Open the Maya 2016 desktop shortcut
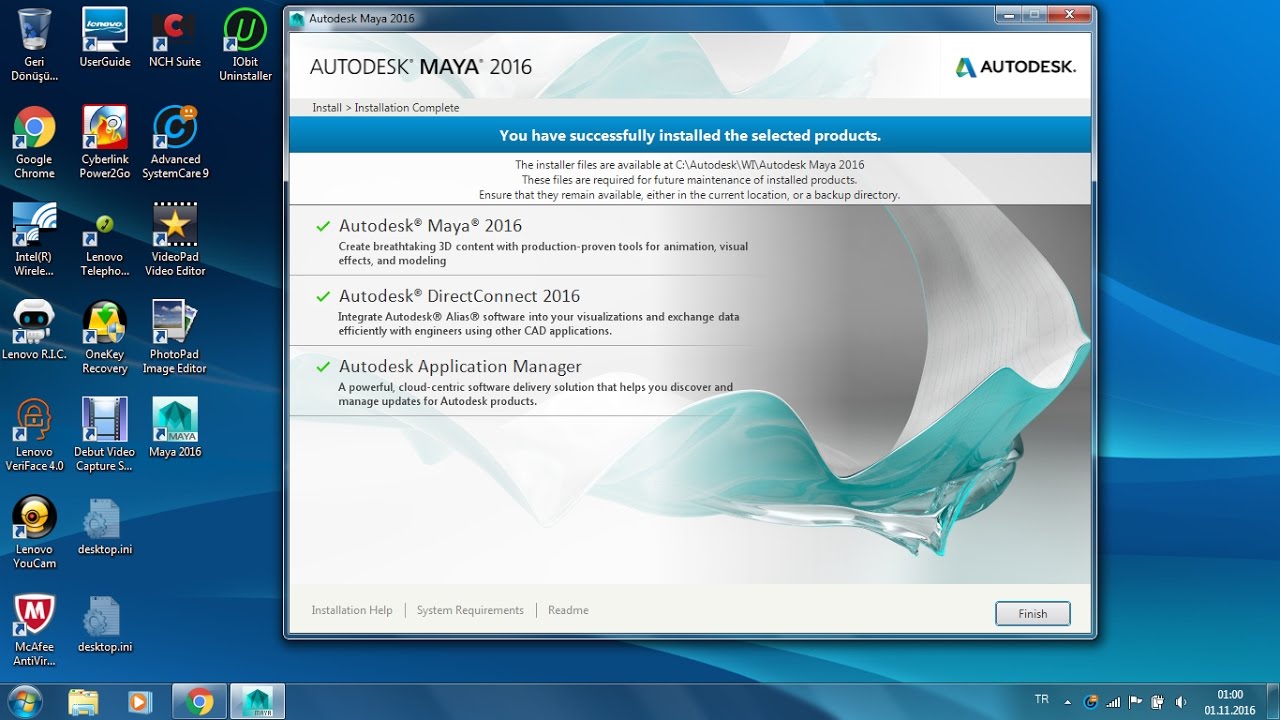 pos(175,428)
